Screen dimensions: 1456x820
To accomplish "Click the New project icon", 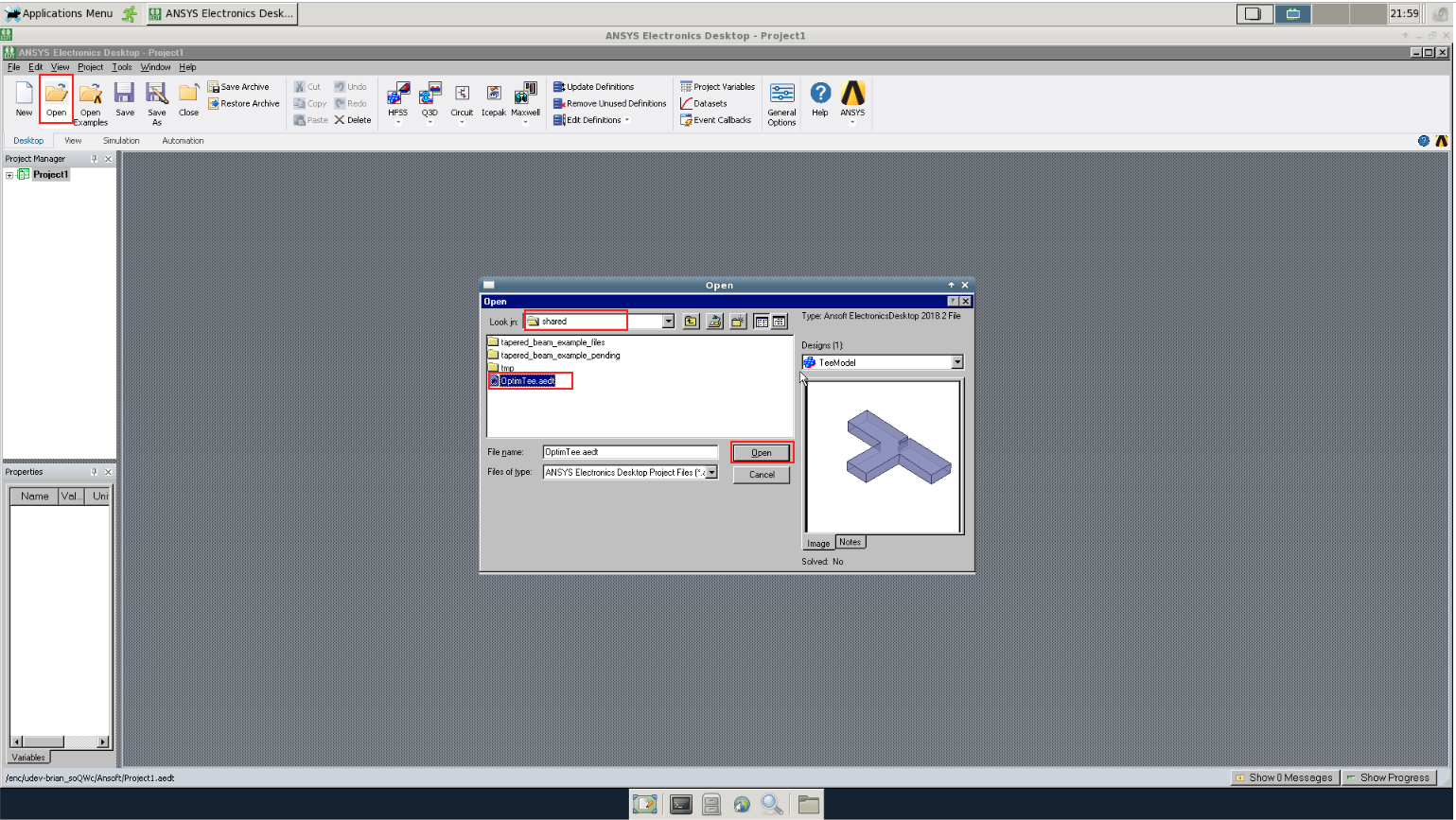I will point(24,98).
